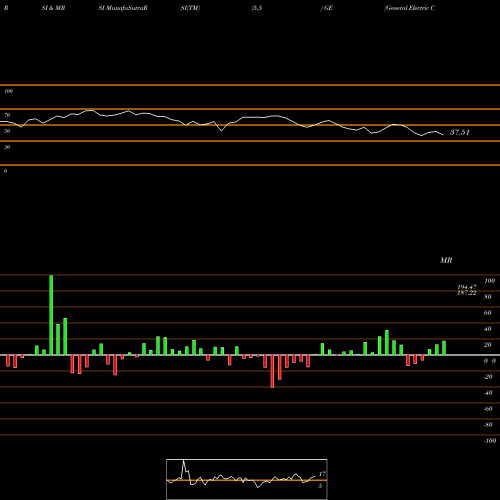Click the ') GE' ticker text
The image size is (500, 500).
(x=327, y=8)
